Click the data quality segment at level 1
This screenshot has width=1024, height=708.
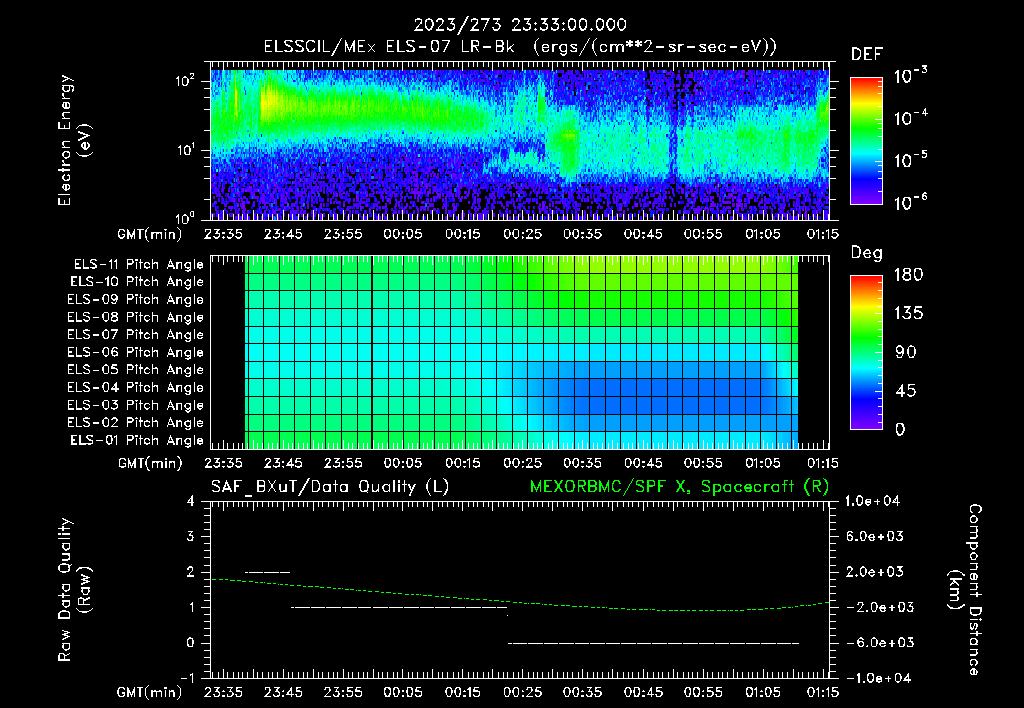coord(399,607)
